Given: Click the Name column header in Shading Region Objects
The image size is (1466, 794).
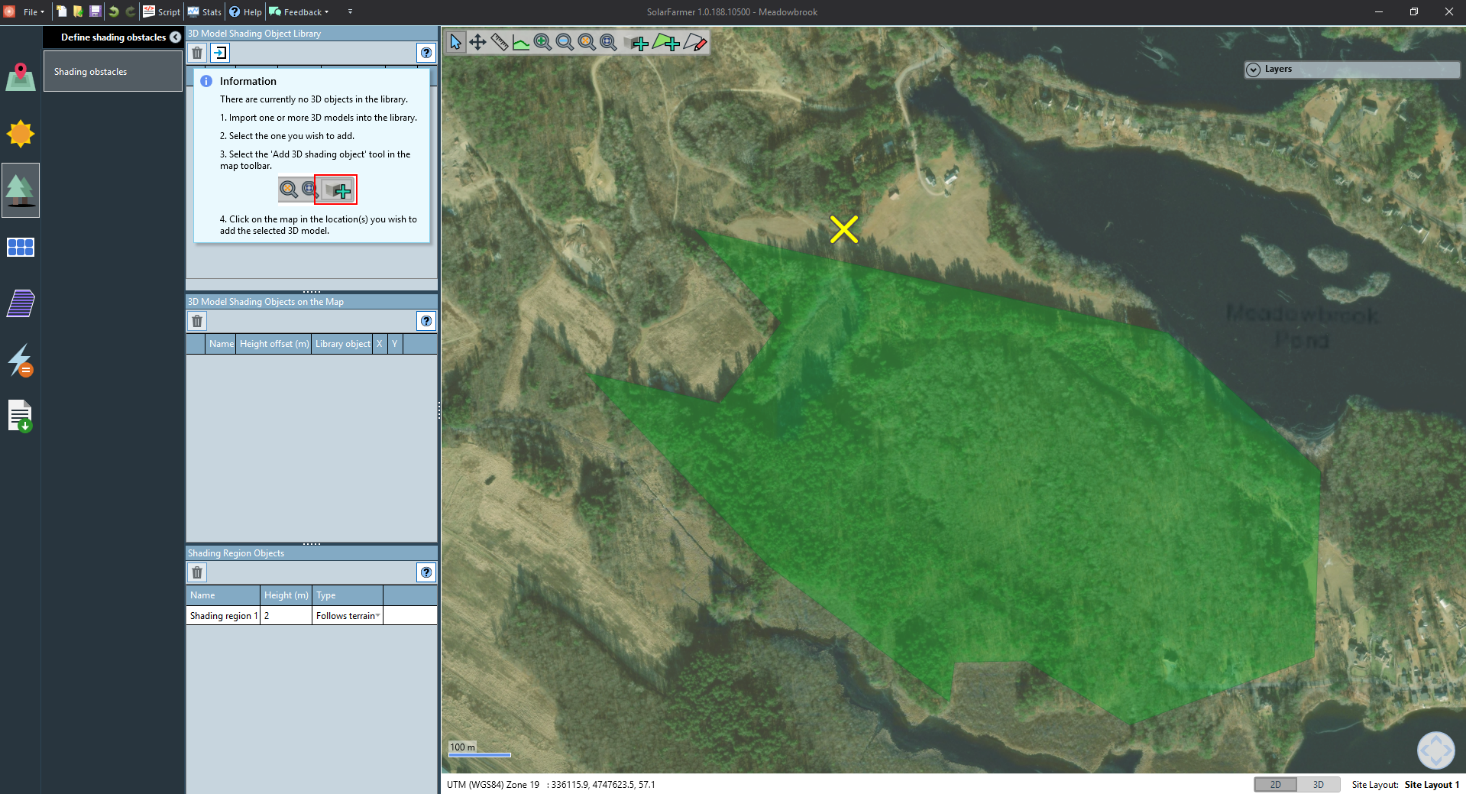Looking at the screenshot, I should click(x=223, y=595).
